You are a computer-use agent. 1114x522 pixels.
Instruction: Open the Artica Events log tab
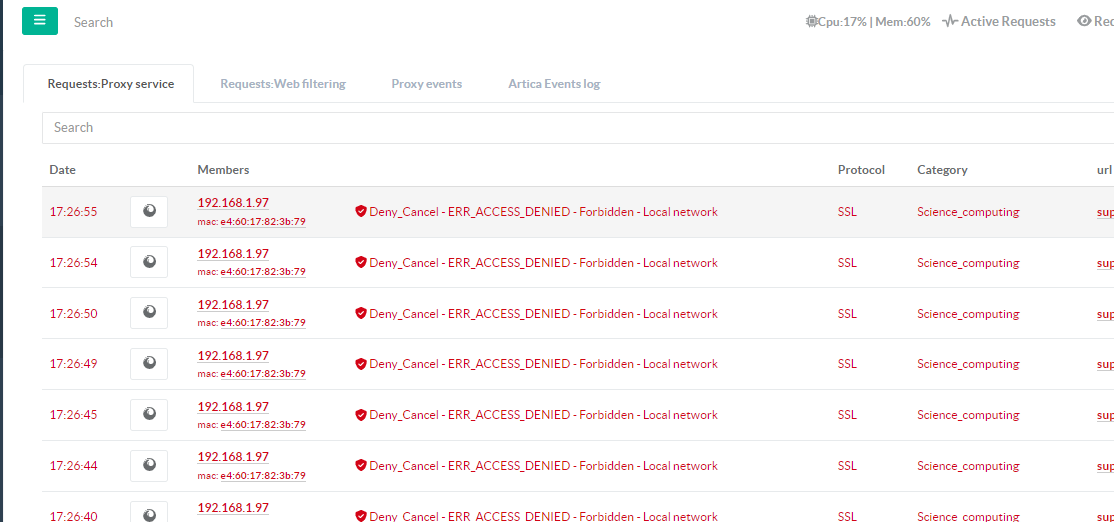[x=554, y=84]
